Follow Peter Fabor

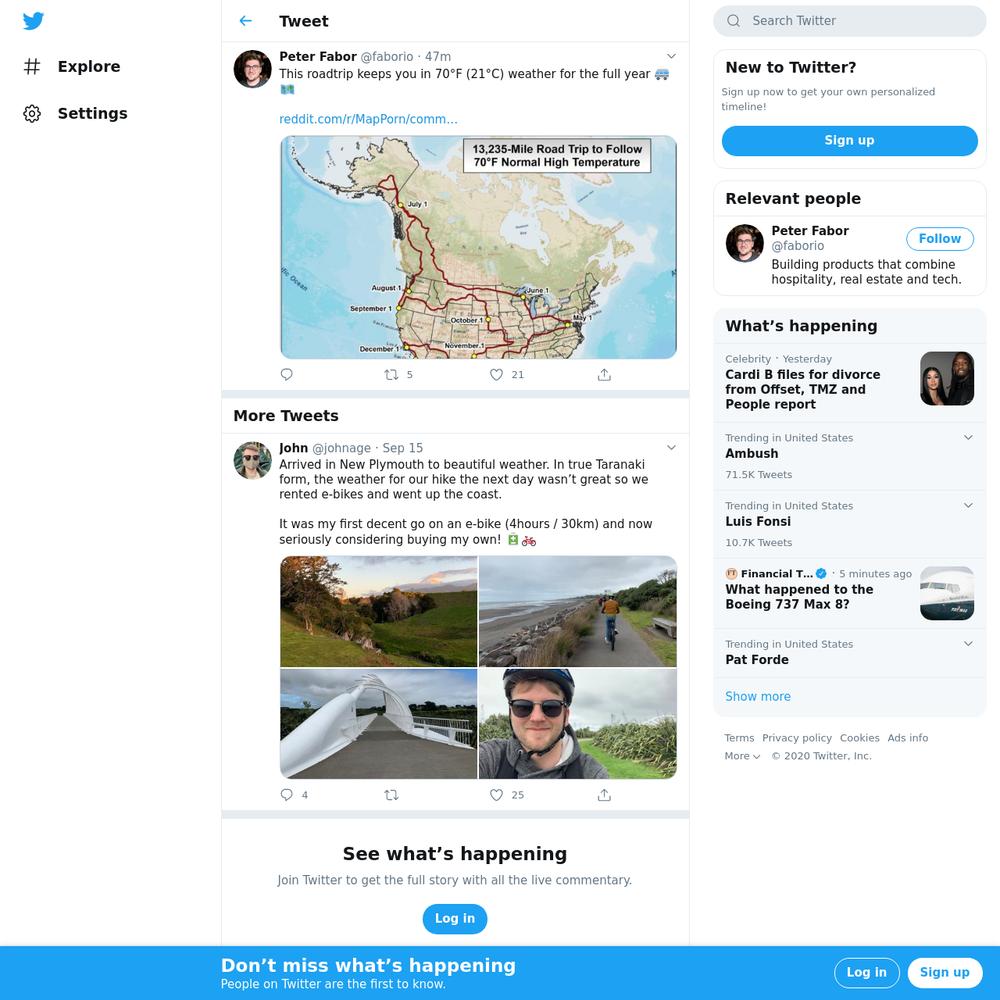(x=939, y=239)
